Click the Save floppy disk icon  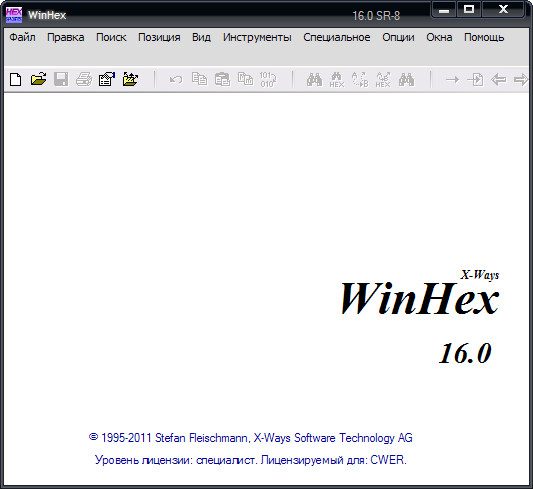tap(61, 80)
